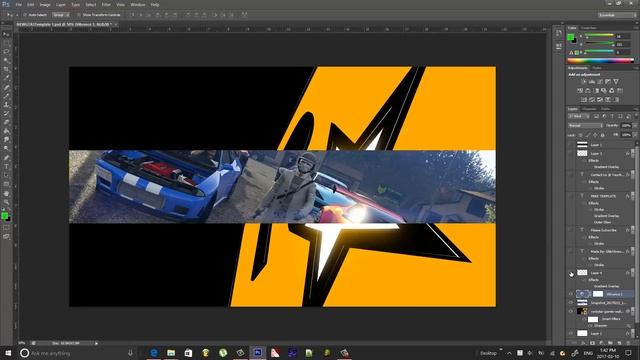
Task: Select the Zoom tool in the toolbox
Action: [x=6, y=202]
